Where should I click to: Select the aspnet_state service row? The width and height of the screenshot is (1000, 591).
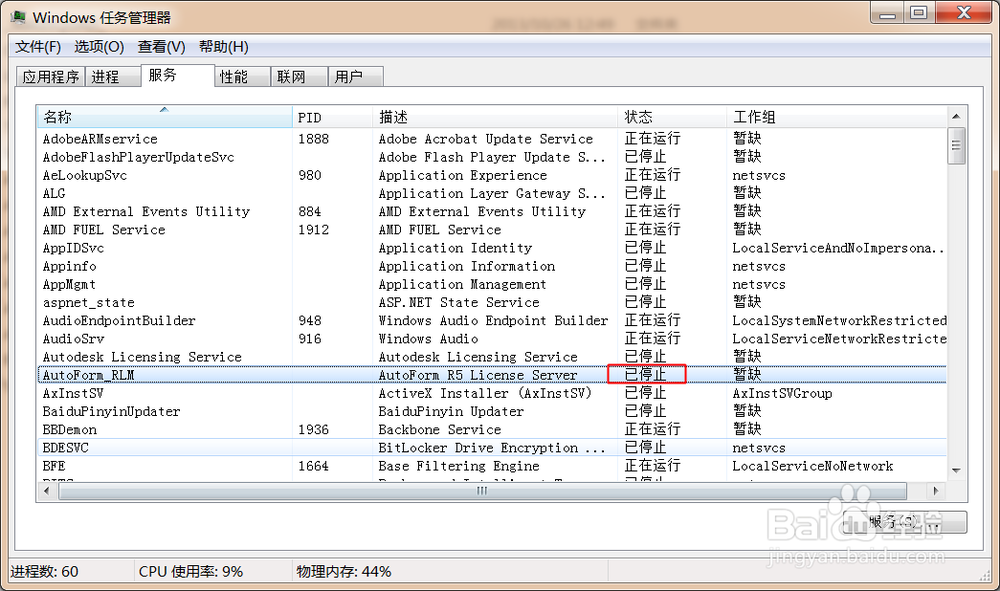(x=492, y=303)
